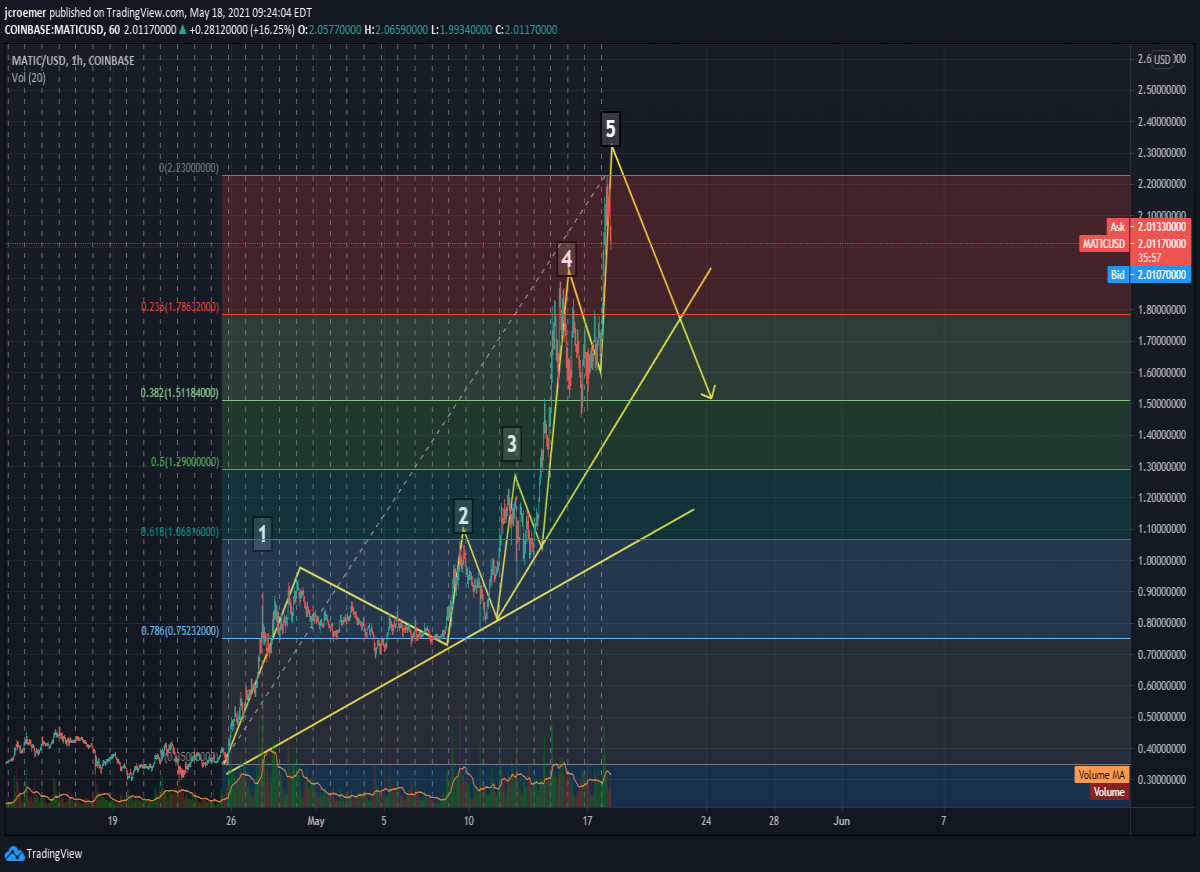Screen dimensions: 1200x872
Task: Click the wave 1 label box
Action: point(263,533)
